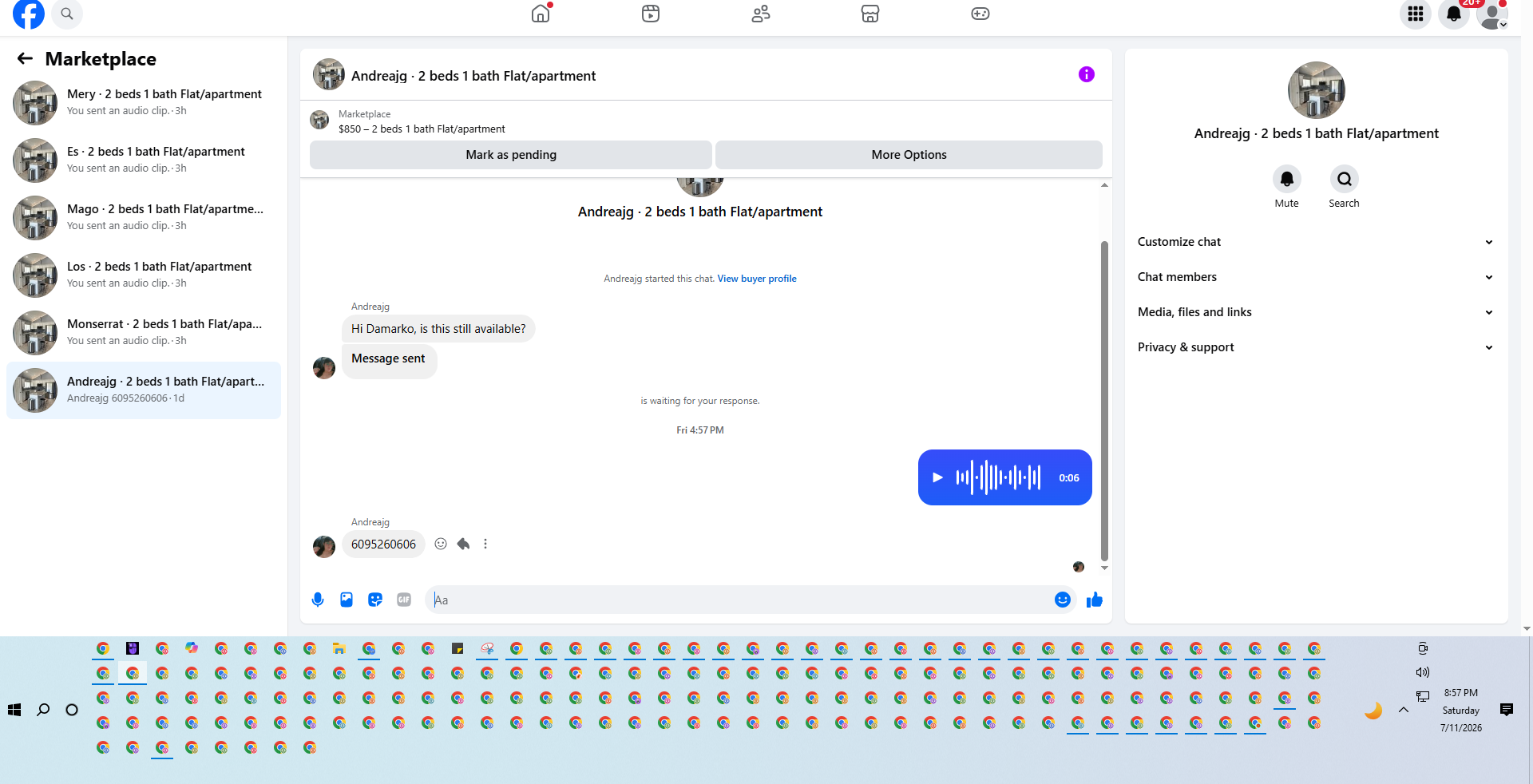Click the audio clip waveform
The width and height of the screenshot is (1533, 784).
(x=998, y=477)
